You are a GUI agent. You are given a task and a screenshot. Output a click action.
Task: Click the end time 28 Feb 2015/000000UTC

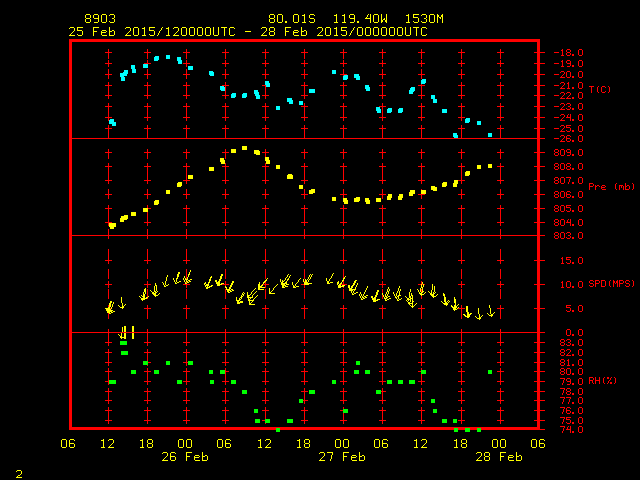(x=344, y=32)
